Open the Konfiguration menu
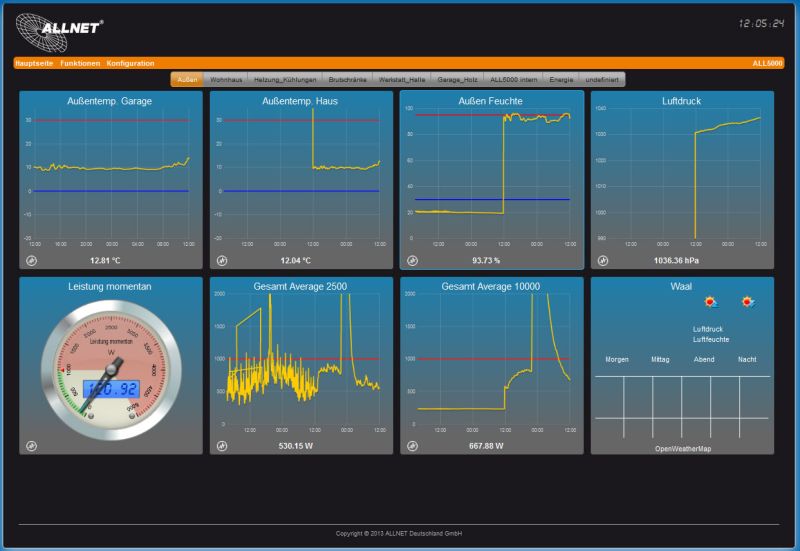Image resolution: width=800 pixels, height=551 pixels. click(131, 63)
